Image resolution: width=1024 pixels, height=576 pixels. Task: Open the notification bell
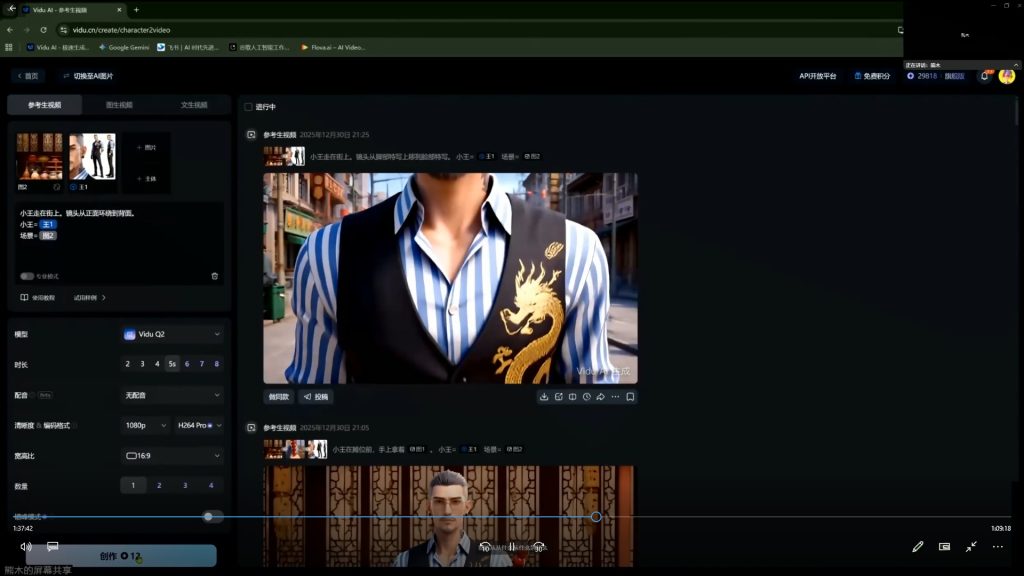984,76
